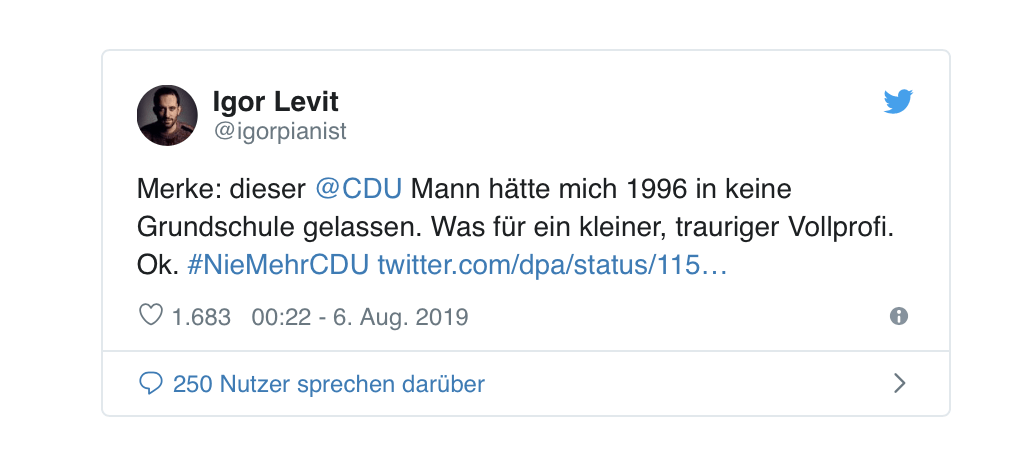This screenshot has width=1014, height=466.
Task: Visit the @igorpianist handle
Action: (280, 131)
